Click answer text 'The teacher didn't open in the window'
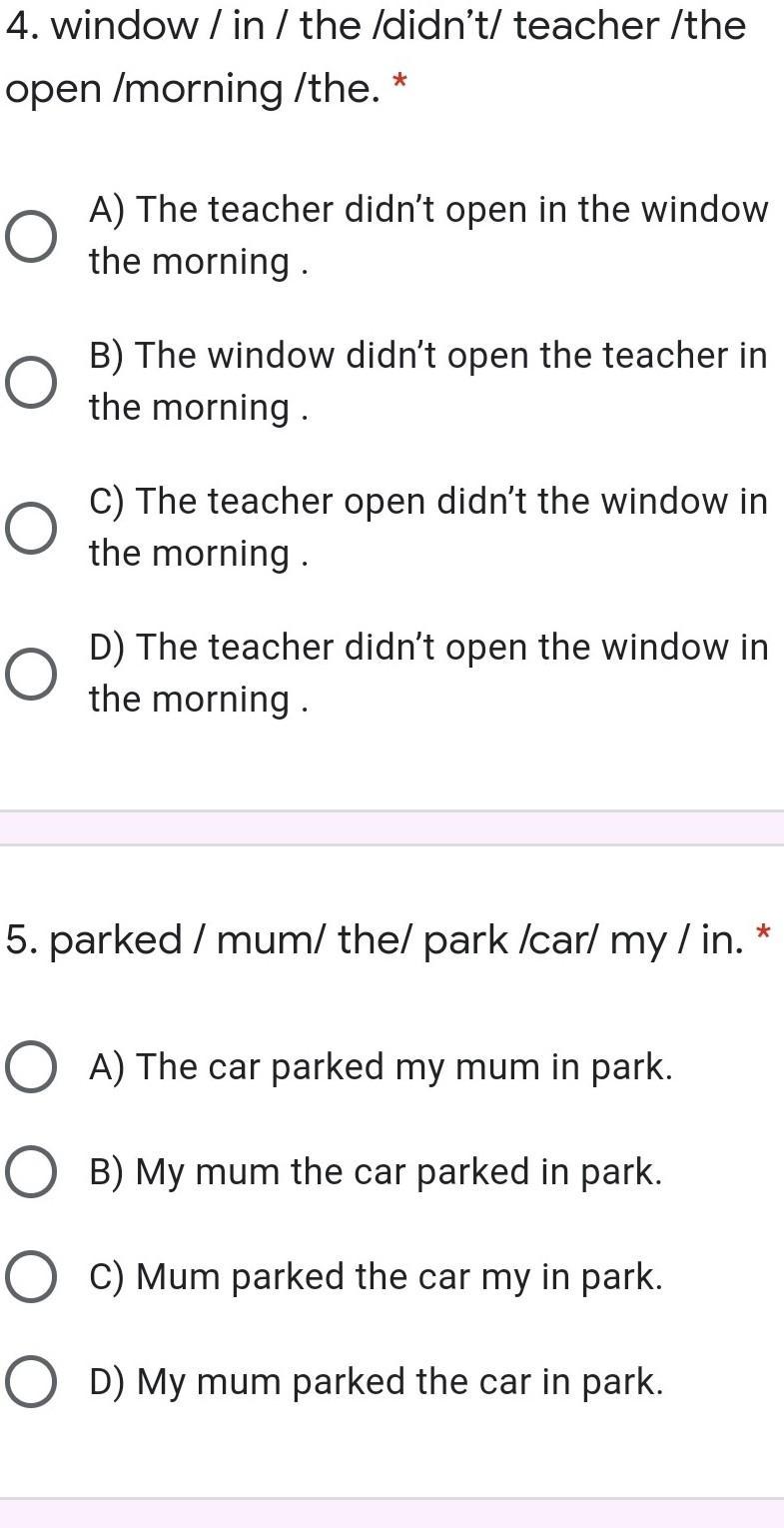 tap(427, 236)
